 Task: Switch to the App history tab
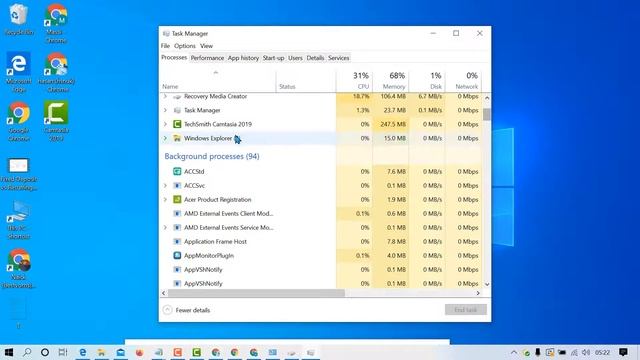point(243,58)
